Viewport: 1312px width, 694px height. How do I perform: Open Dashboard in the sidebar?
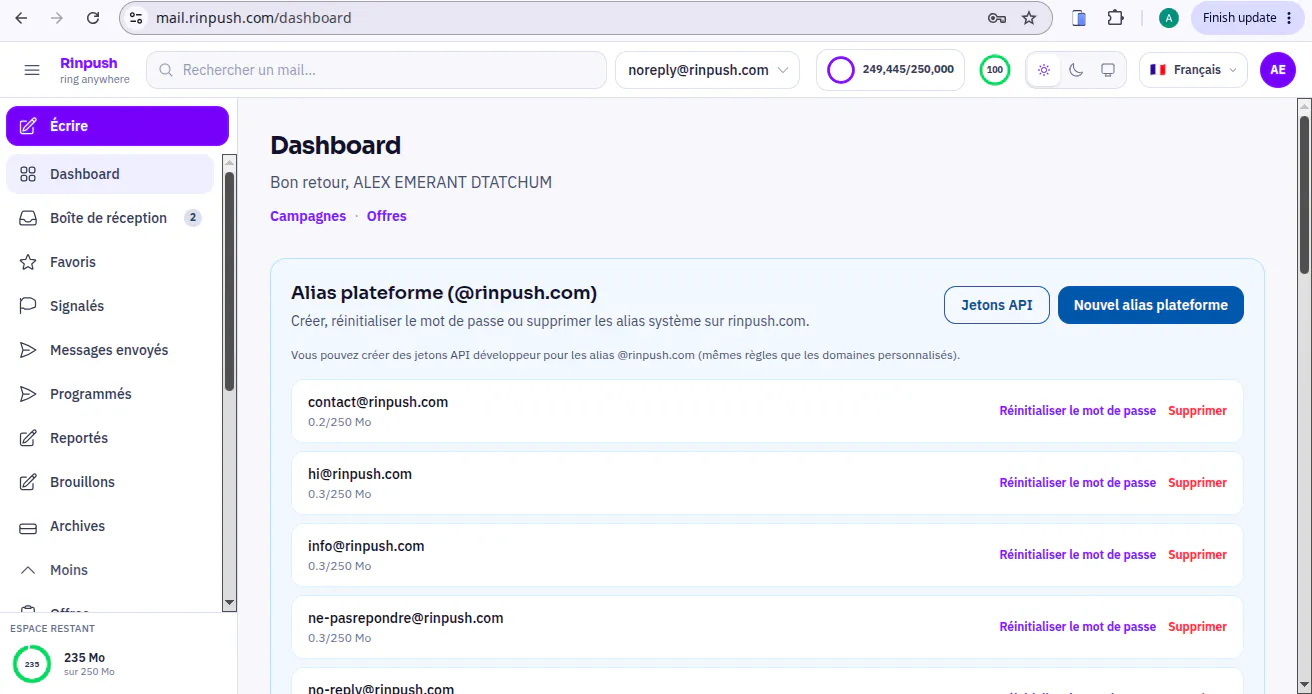coord(110,174)
